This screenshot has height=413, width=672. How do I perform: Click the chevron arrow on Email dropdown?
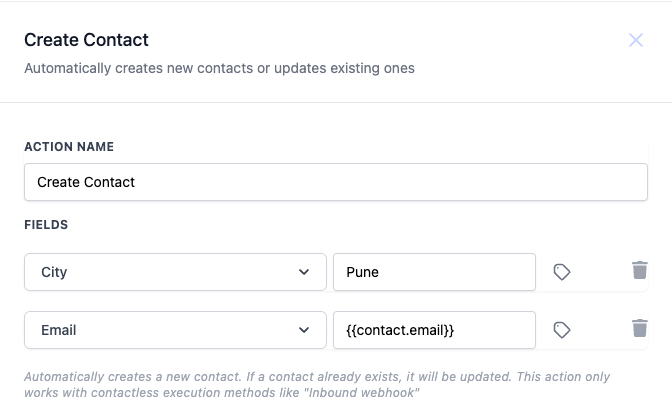[x=304, y=330]
